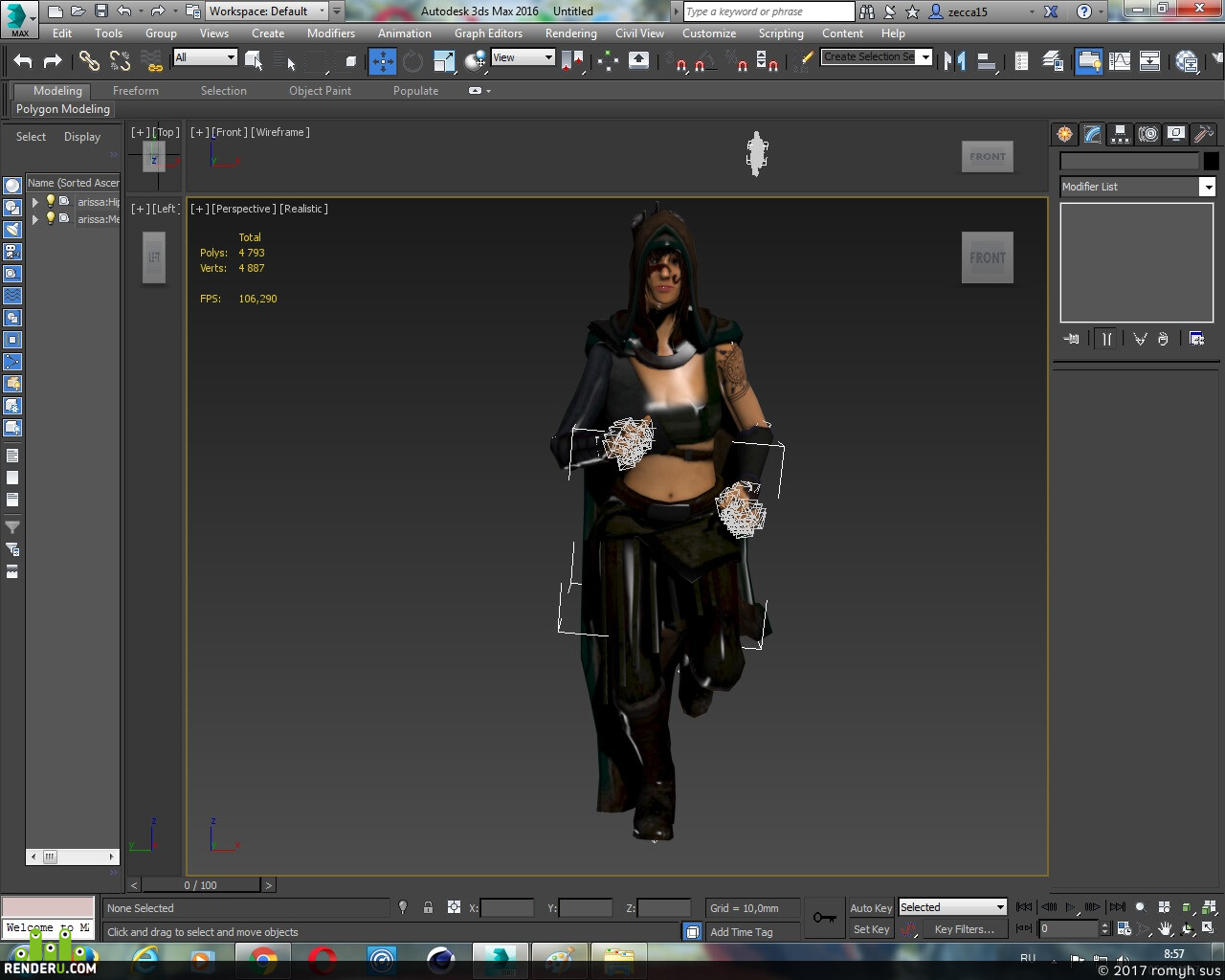1225x980 pixels.
Task: Save the scene from quick access toolbar
Action: click(x=100, y=11)
